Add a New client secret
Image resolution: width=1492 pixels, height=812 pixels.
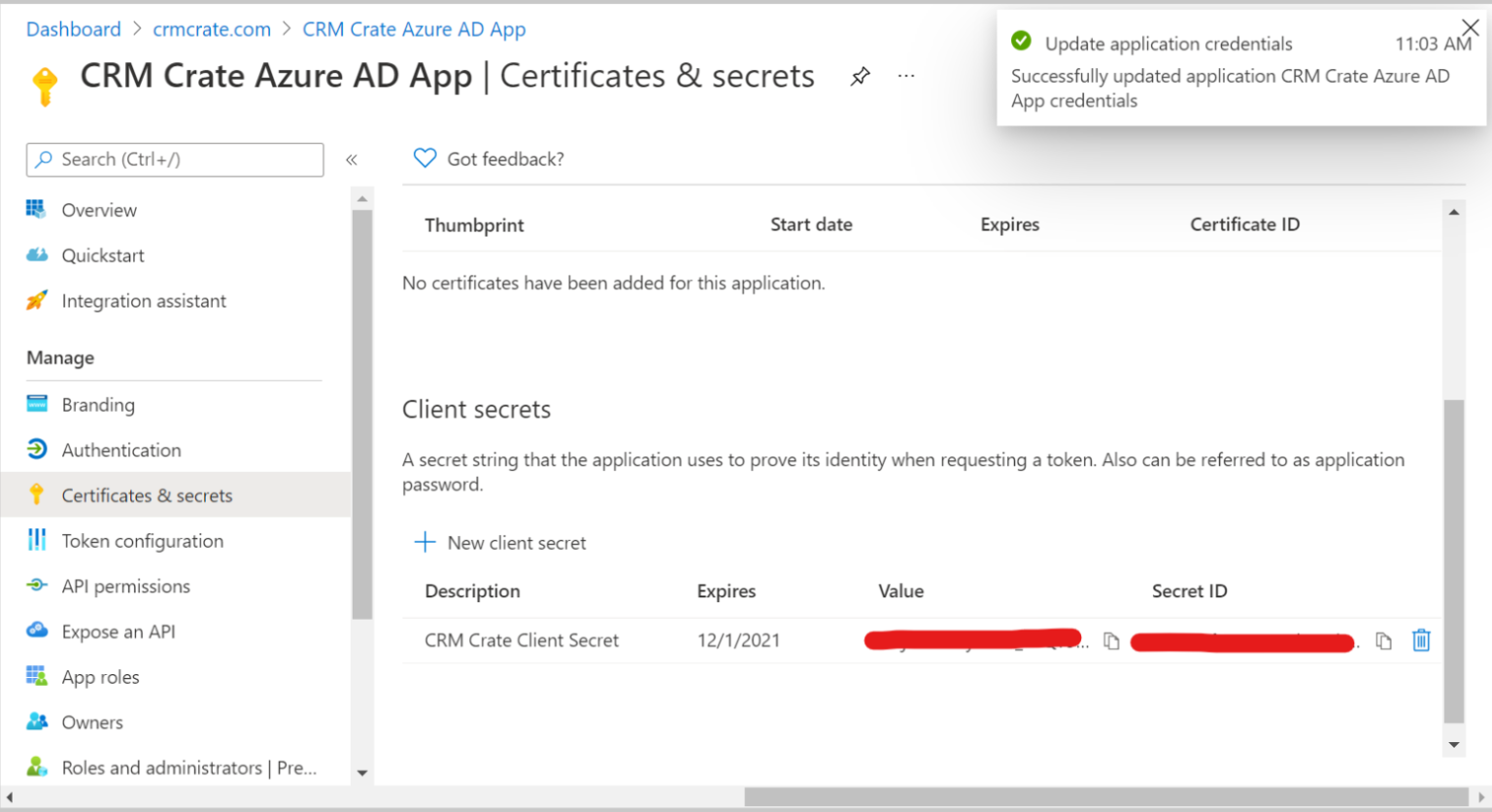tap(500, 543)
